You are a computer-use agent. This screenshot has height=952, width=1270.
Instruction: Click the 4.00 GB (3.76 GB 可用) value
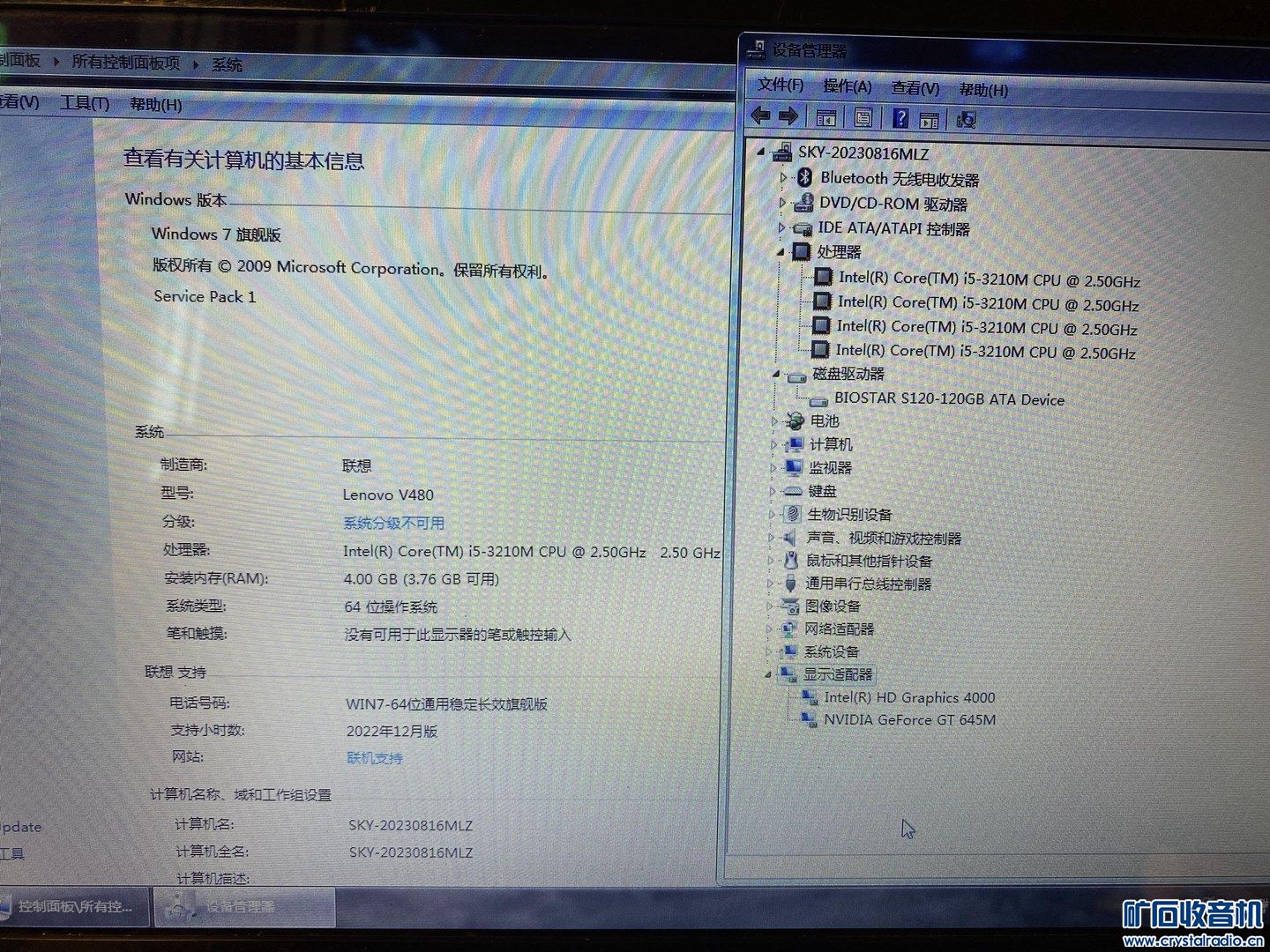(422, 579)
